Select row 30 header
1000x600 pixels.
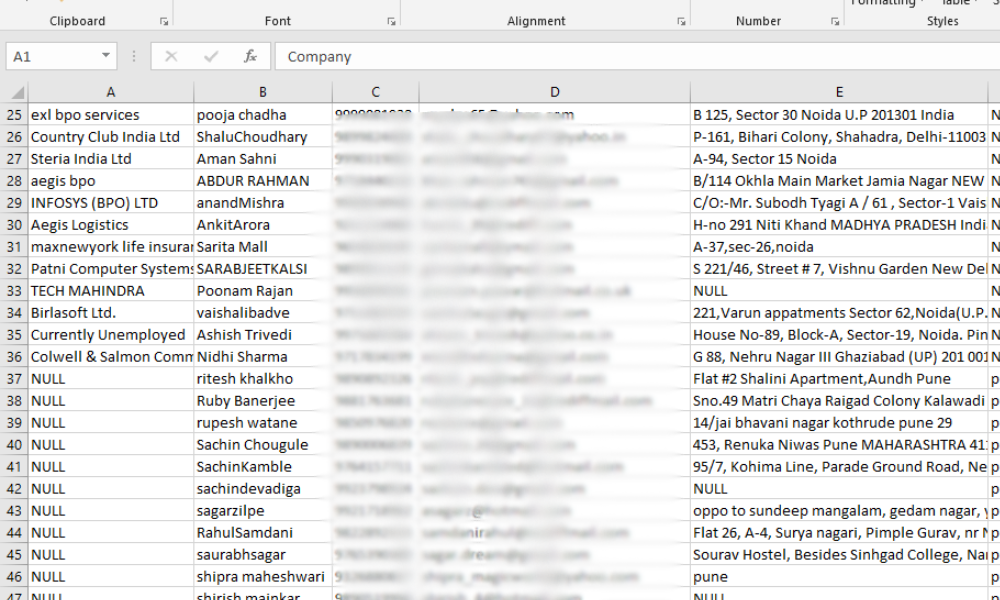[14, 225]
